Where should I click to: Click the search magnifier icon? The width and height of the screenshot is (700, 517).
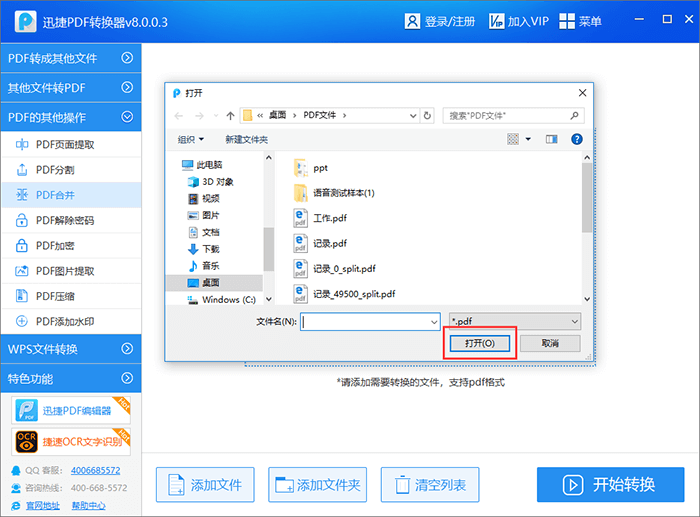575,116
